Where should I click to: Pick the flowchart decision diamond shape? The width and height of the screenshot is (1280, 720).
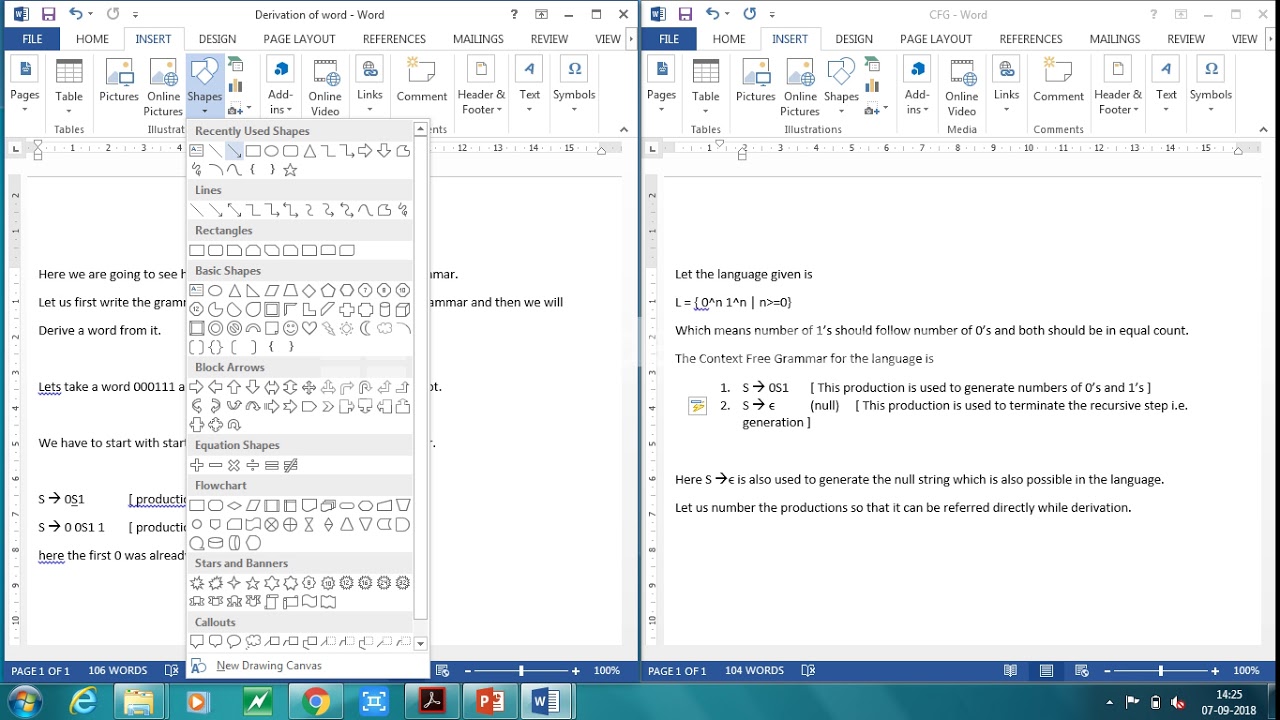click(234, 505)
